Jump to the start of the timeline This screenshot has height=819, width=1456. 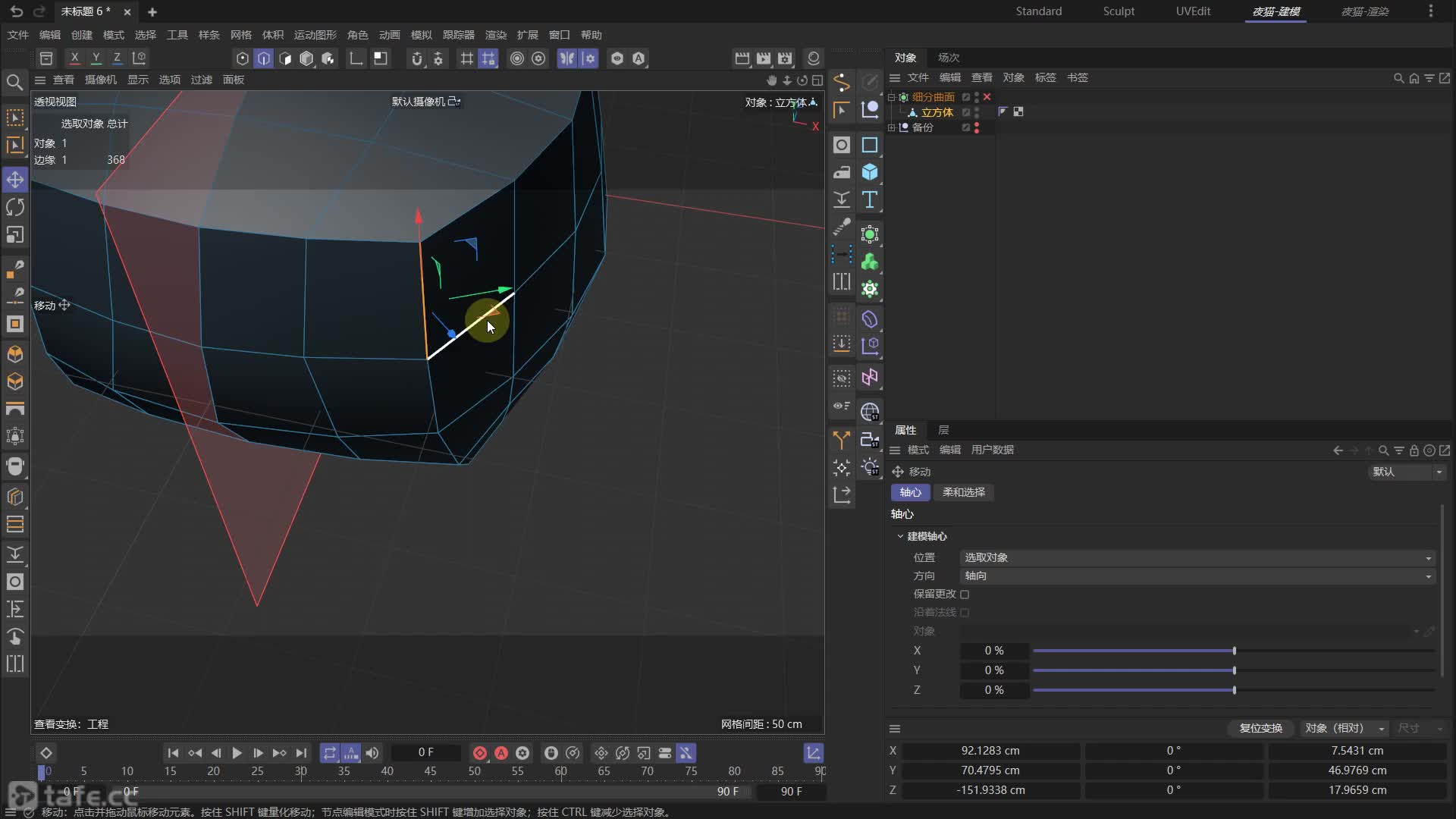point(173,753)
